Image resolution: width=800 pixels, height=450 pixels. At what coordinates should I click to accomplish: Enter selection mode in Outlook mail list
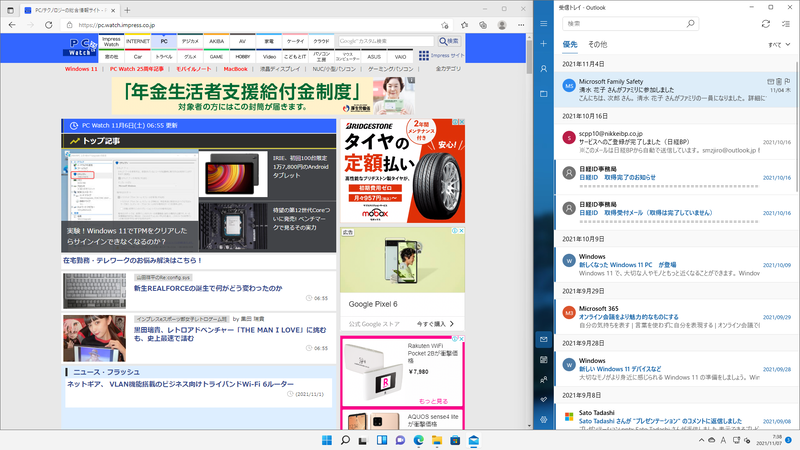pos(786,23)
